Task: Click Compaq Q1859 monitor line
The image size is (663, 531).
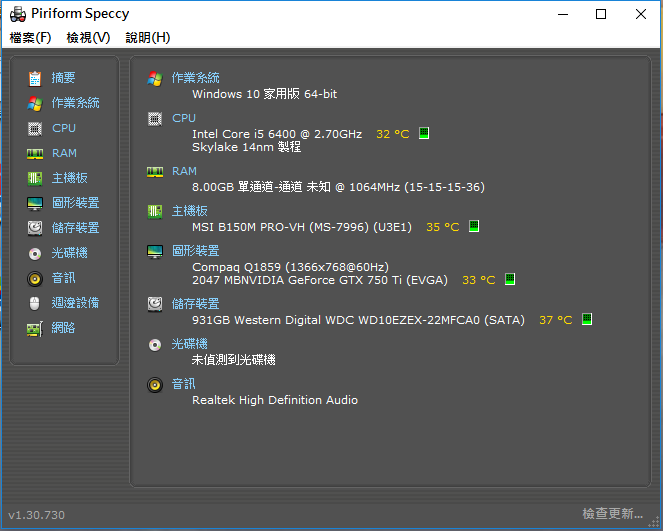Action: [x=290, y=267]
